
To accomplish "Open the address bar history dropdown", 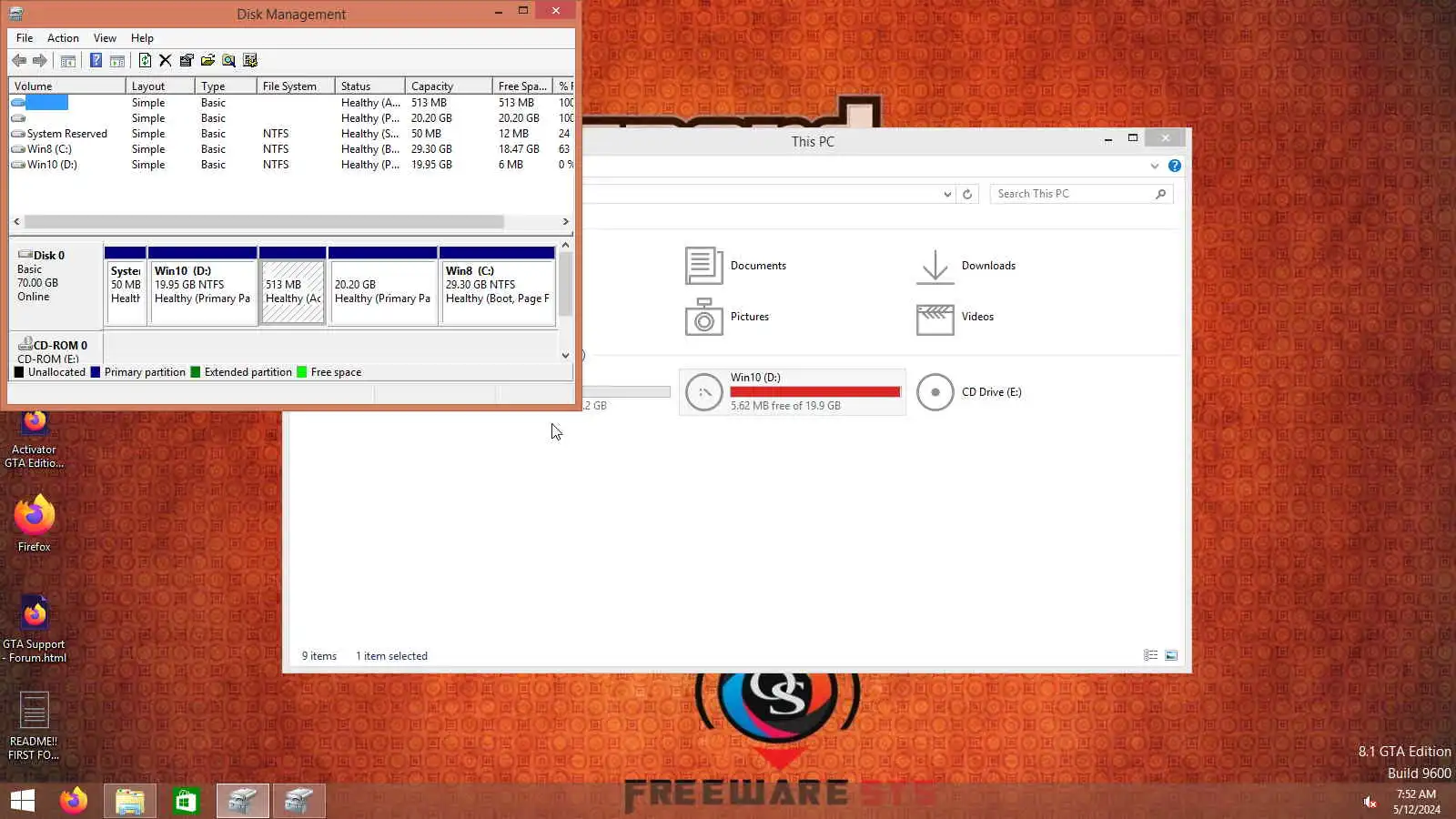I will [947, 194].
